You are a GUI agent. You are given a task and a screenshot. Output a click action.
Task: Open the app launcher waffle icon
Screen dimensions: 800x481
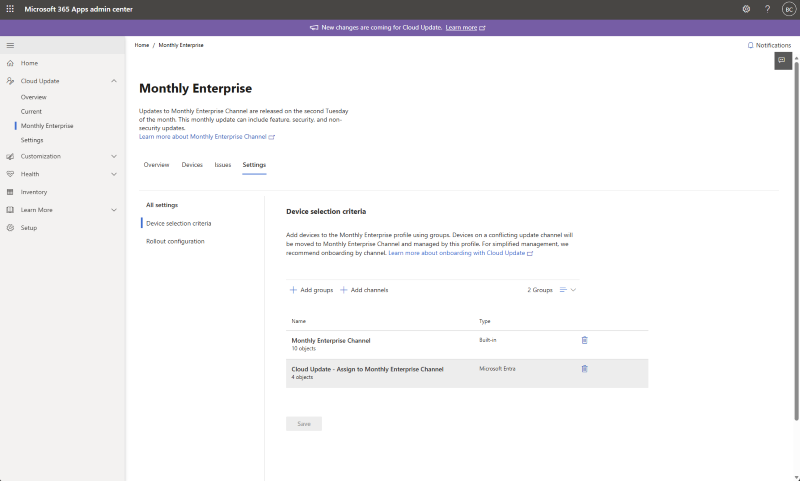[x=10, y=9]
